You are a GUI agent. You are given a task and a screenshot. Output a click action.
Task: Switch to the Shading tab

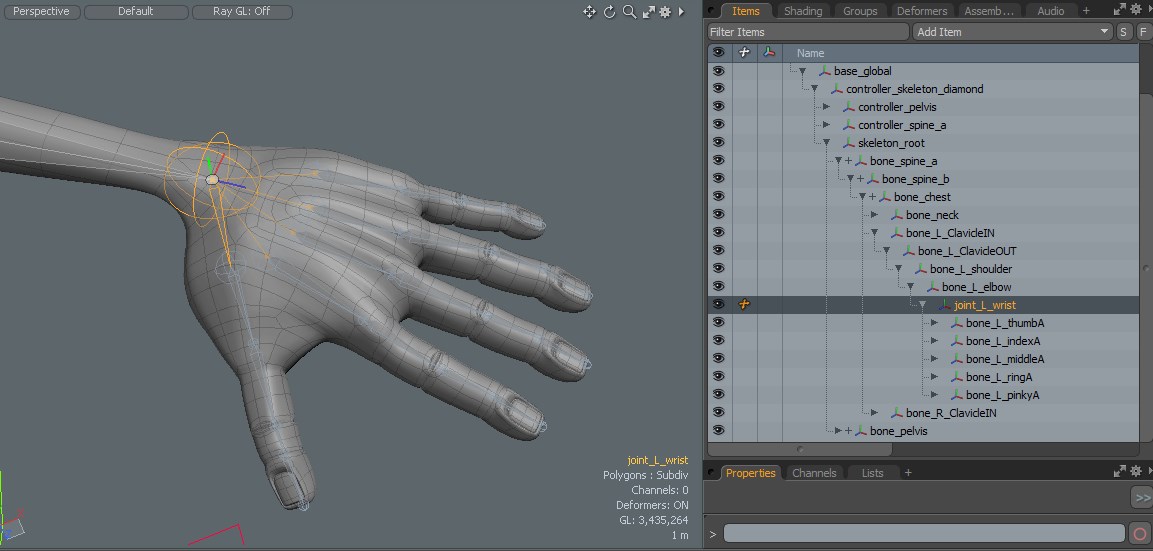[x=802, y=11]
